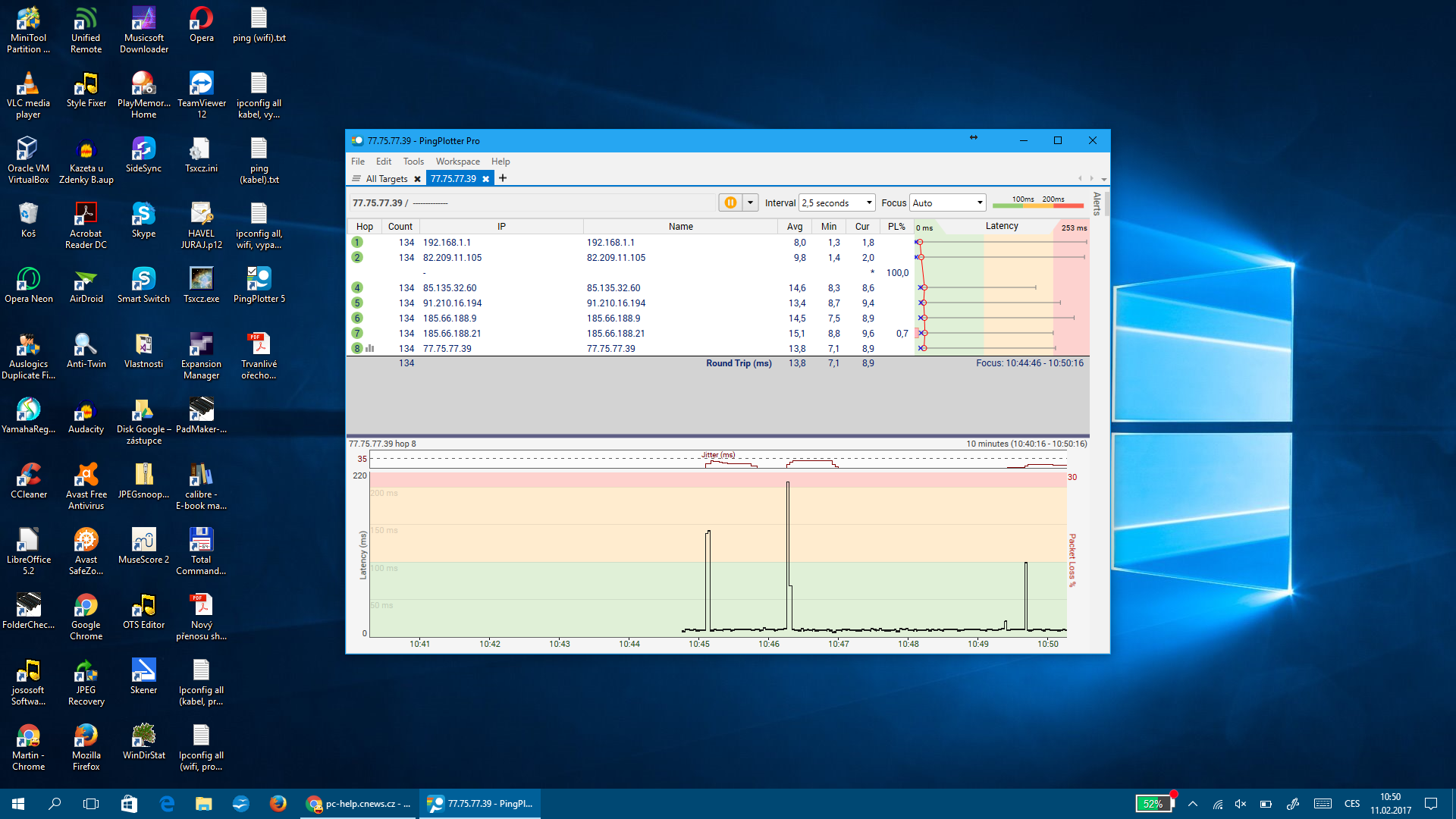This screenshot has height=819, width=1456.
Task: Close the All Targets tab
Action: pyautogui.click(x=417, y=179)
